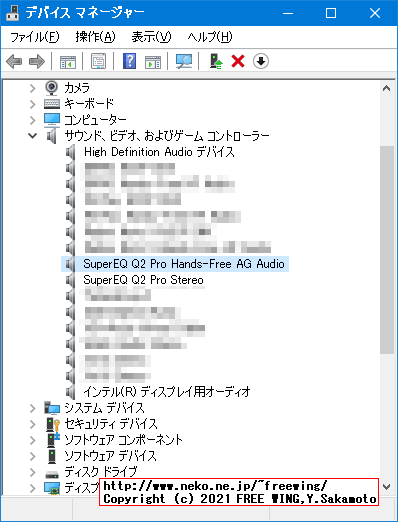Click the Update driver toolbar icon
The image size is (398, 522).
coord(216,61)
